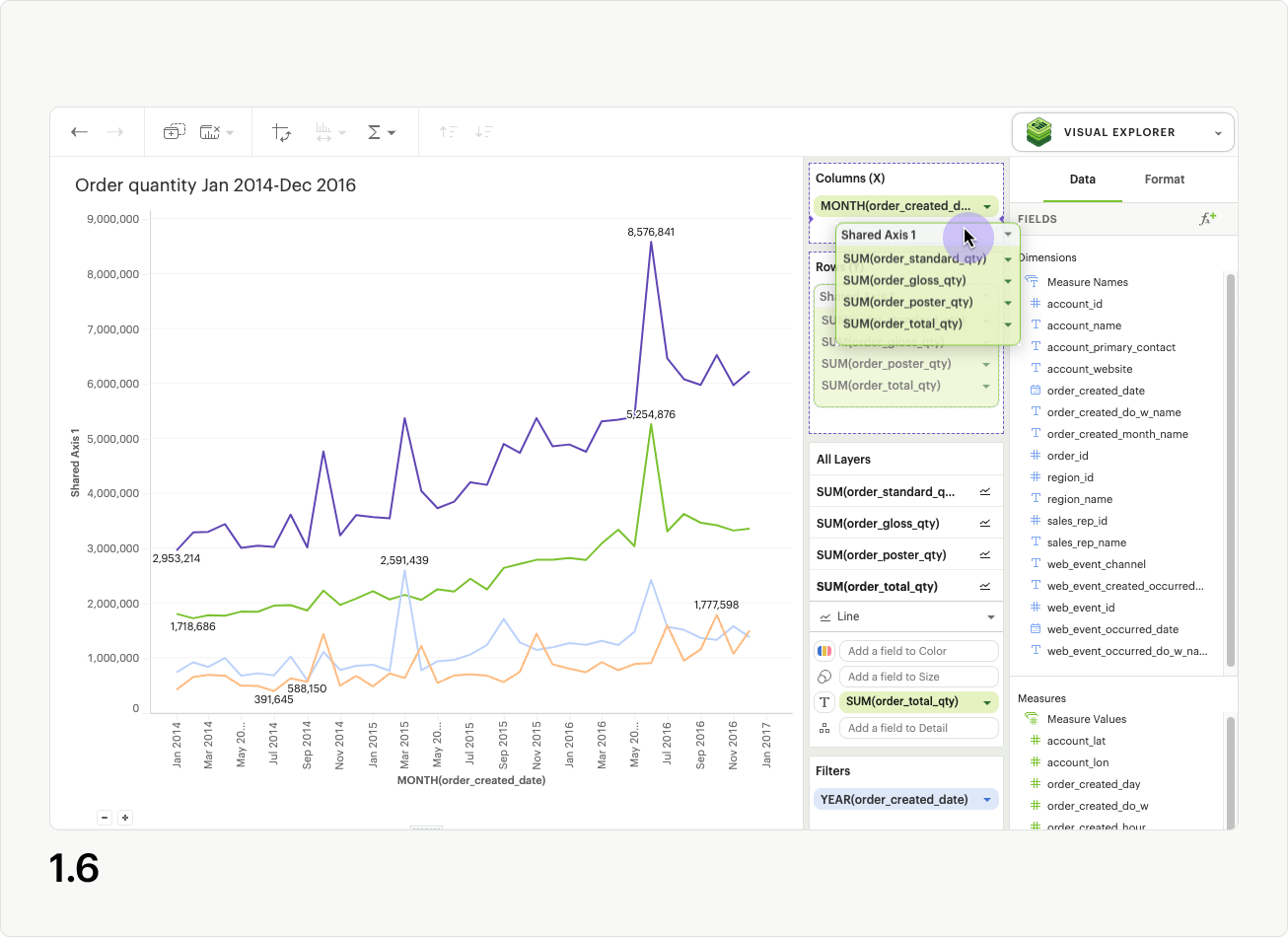Open the Line chart type dropdown
The height and width of the screenshot is (937, 1288).
(905, 615)
